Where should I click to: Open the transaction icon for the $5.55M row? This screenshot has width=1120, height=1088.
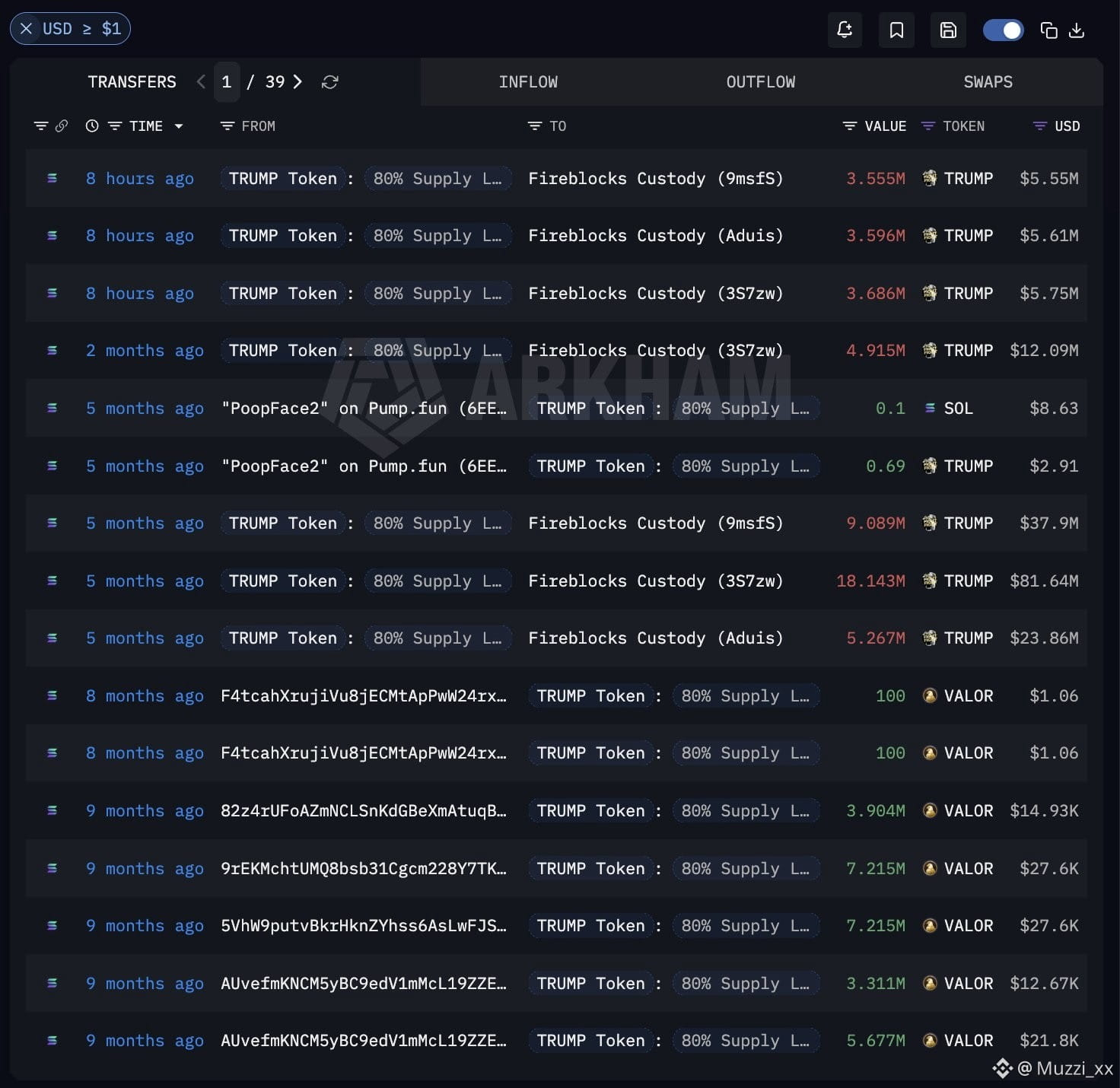pos(52,178)
